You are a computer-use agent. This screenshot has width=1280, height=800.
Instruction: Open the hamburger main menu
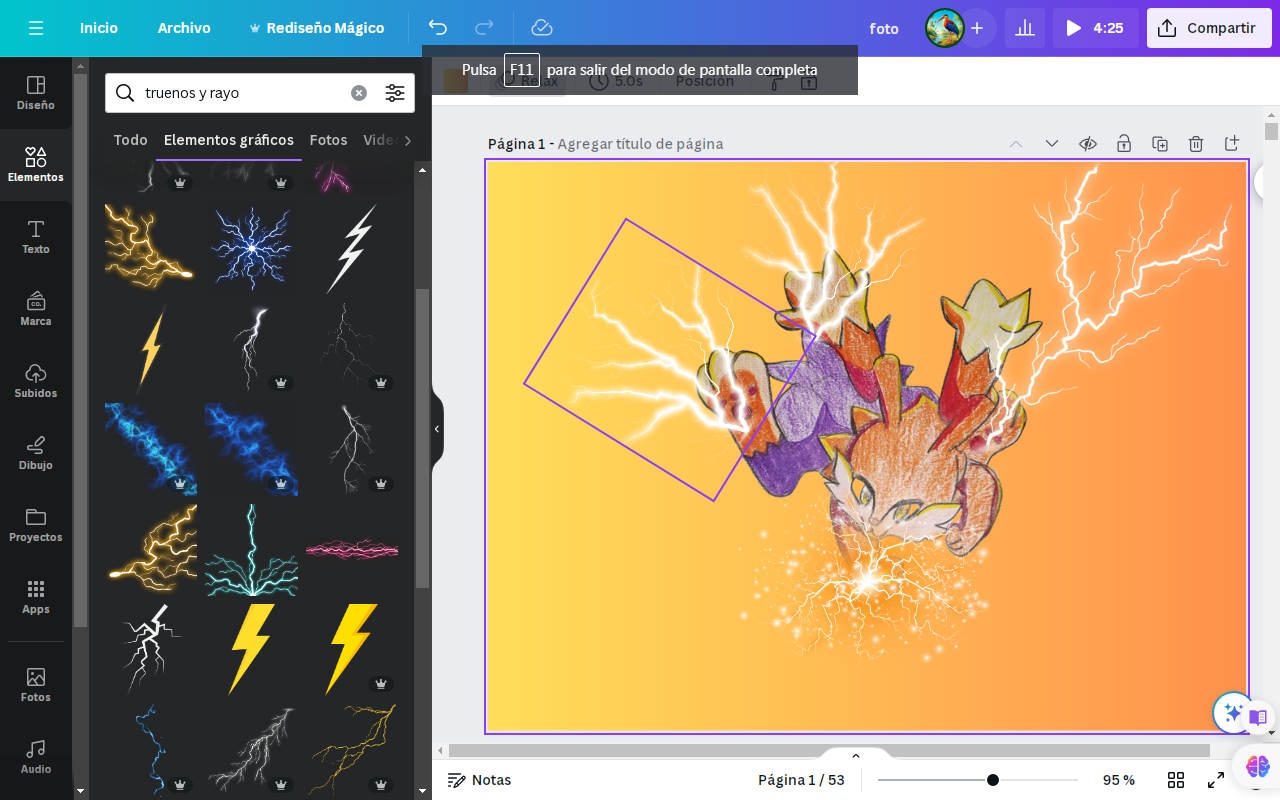[36, 28]
